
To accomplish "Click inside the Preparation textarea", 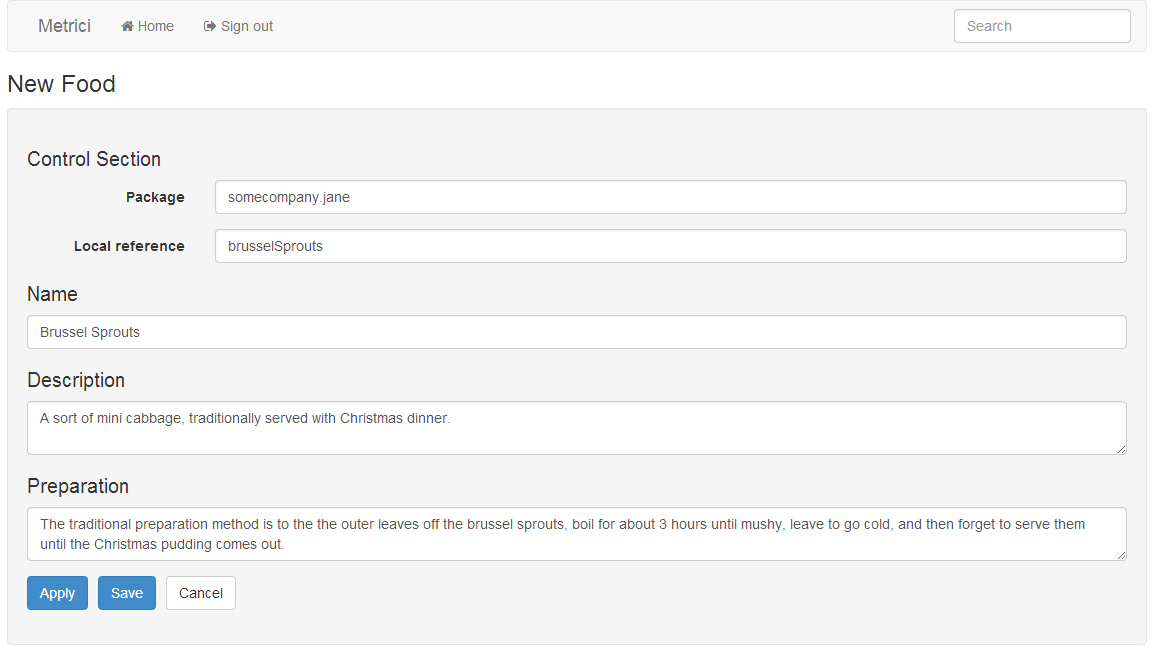I will [x=577, y=534].
